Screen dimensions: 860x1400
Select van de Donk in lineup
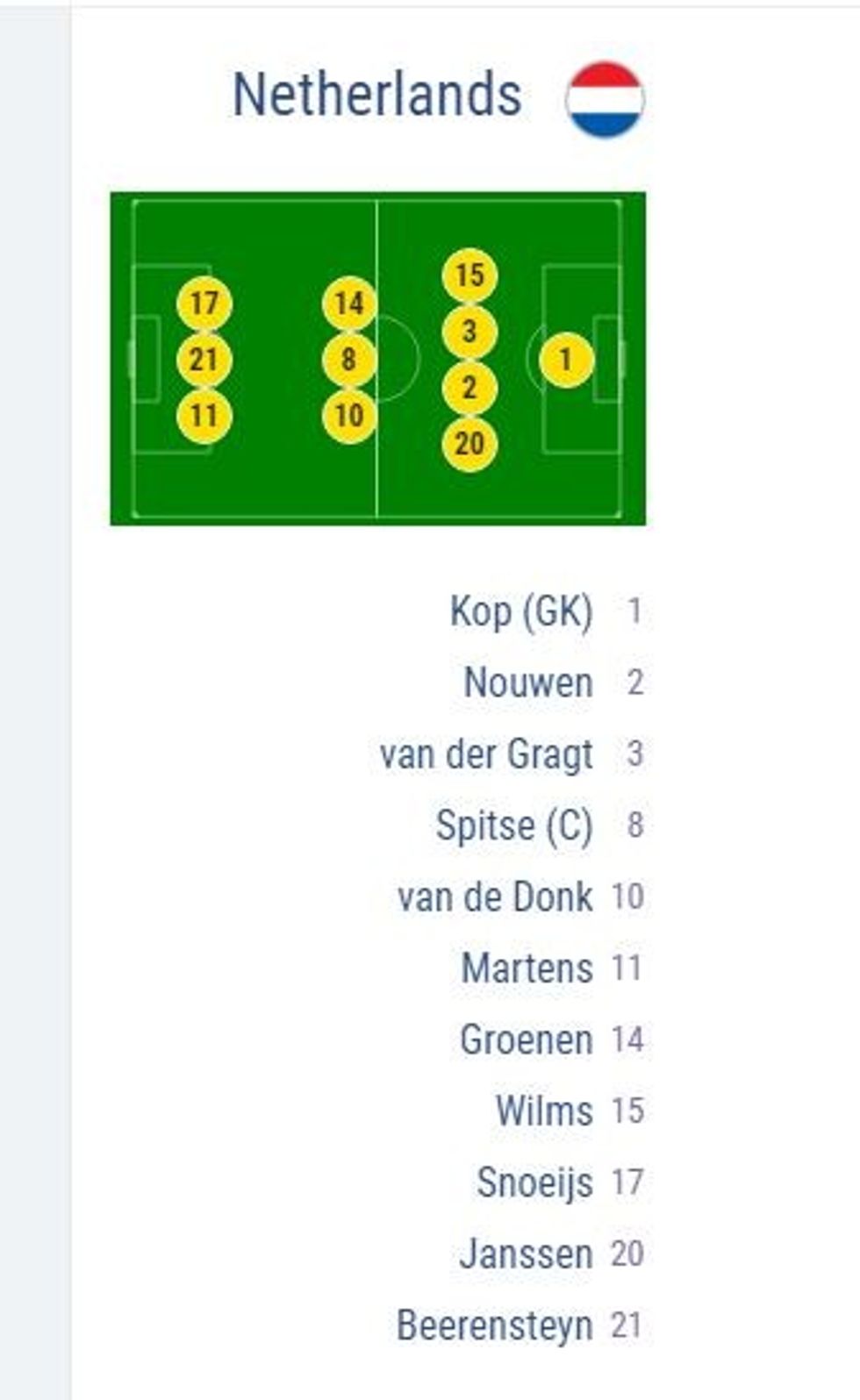click(x=495, y=897)
